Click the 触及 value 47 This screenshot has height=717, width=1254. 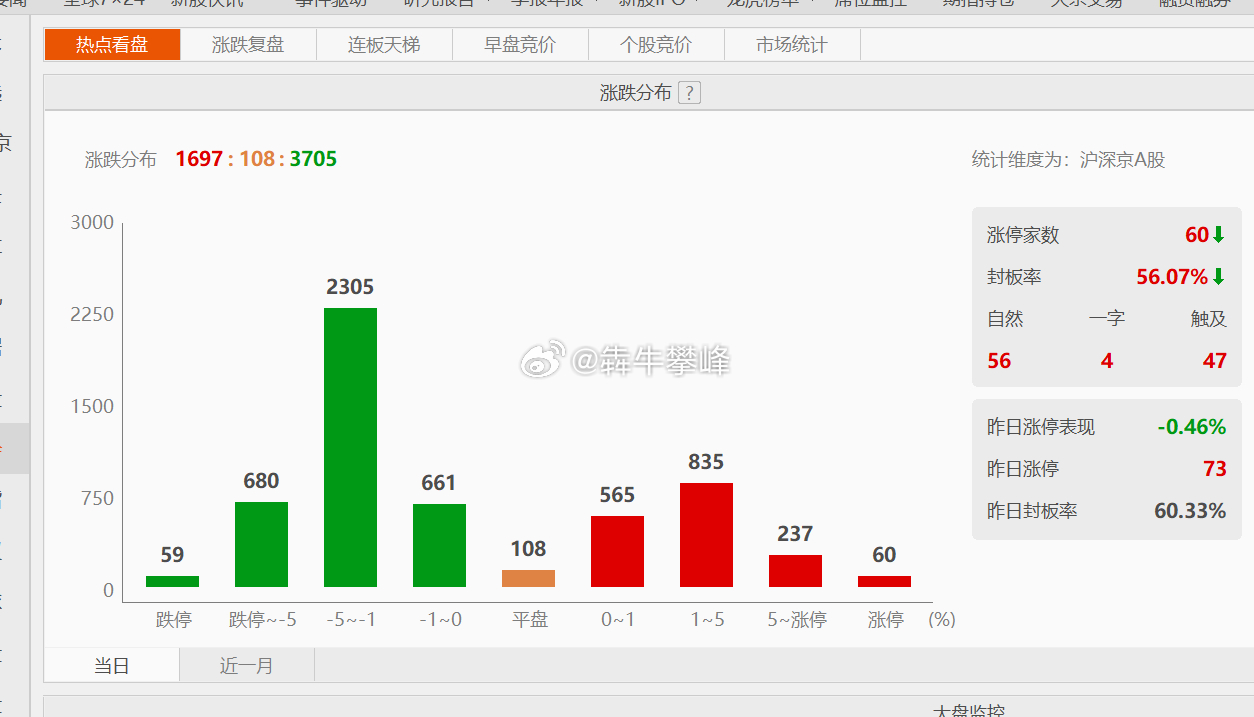point(1214,361)
